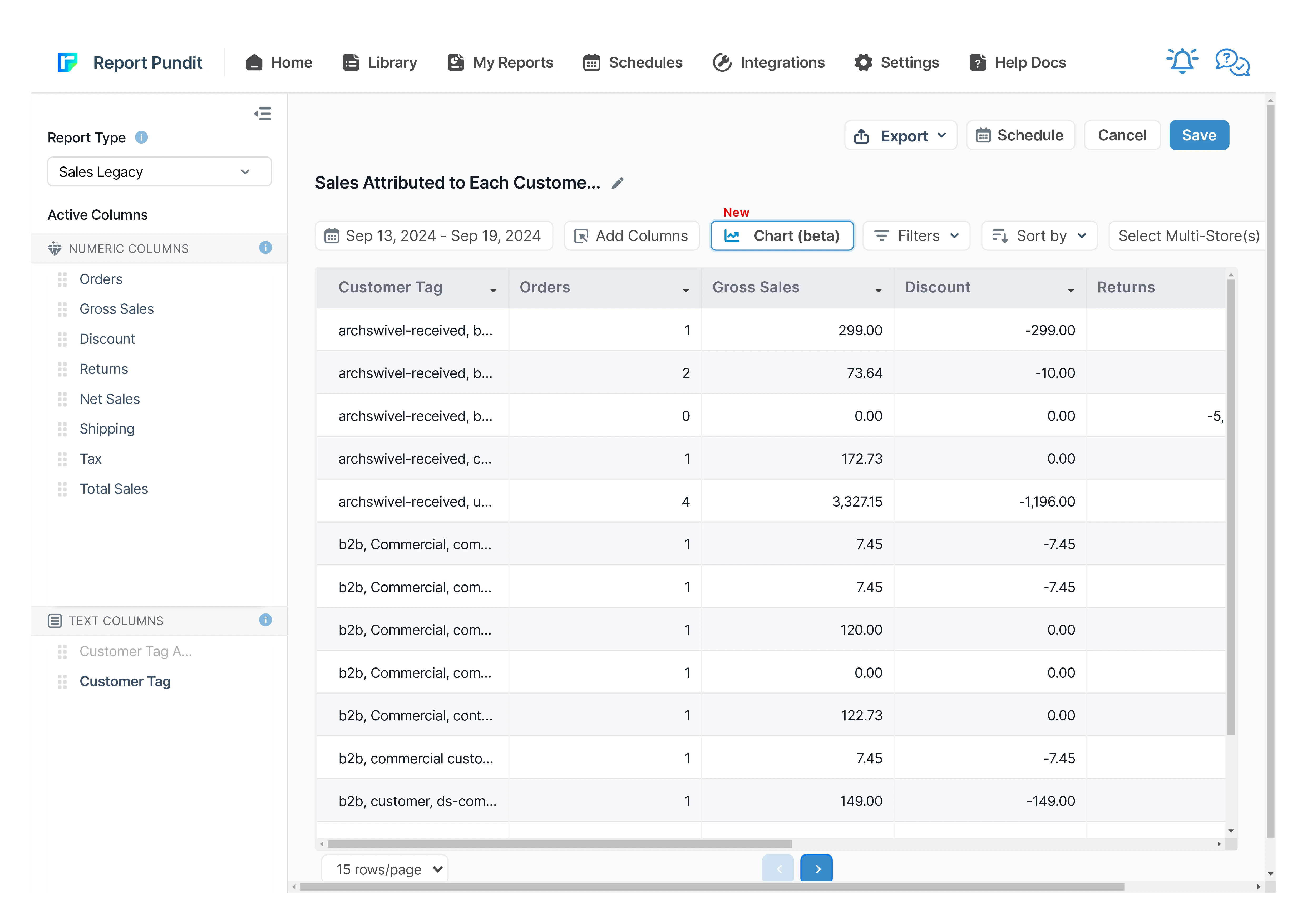Open the Chart (beta) view

click(782, 236)
